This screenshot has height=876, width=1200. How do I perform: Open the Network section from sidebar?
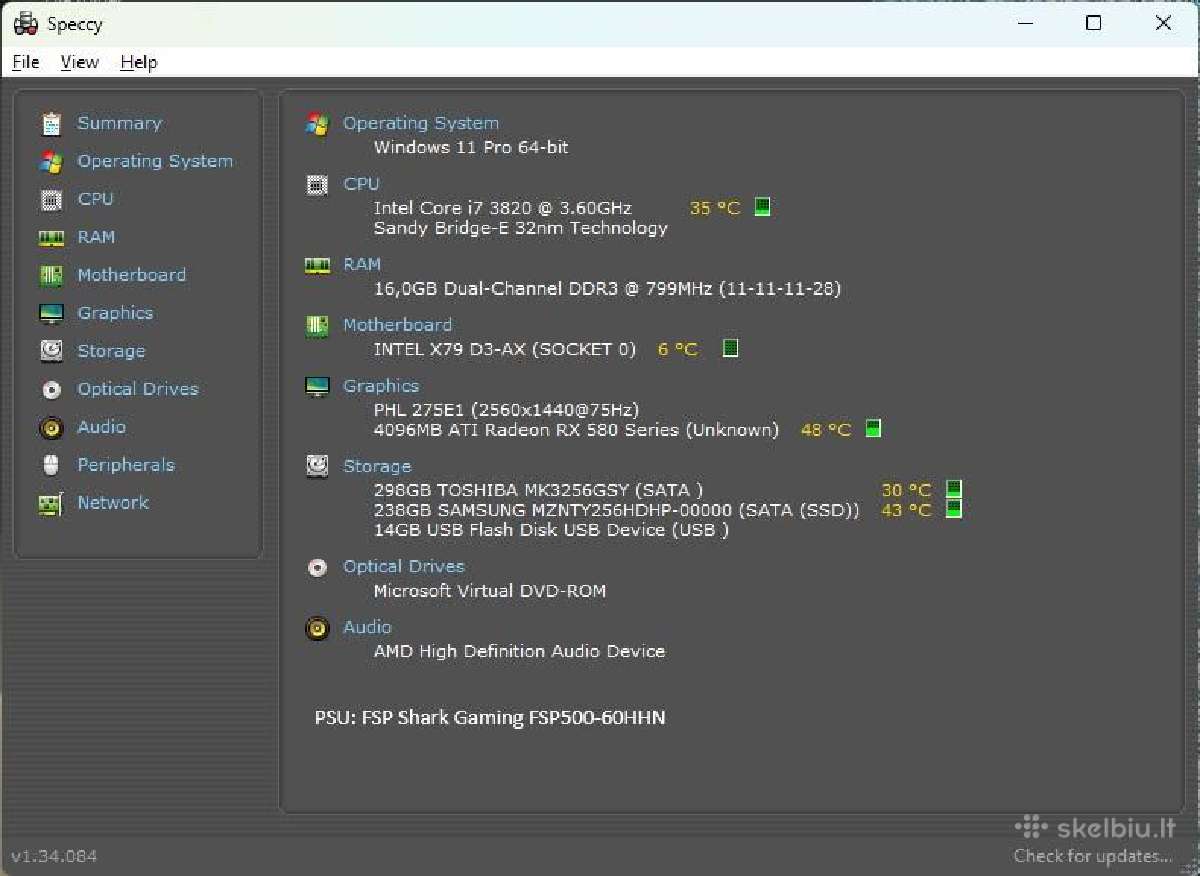(x=113, y=503)
